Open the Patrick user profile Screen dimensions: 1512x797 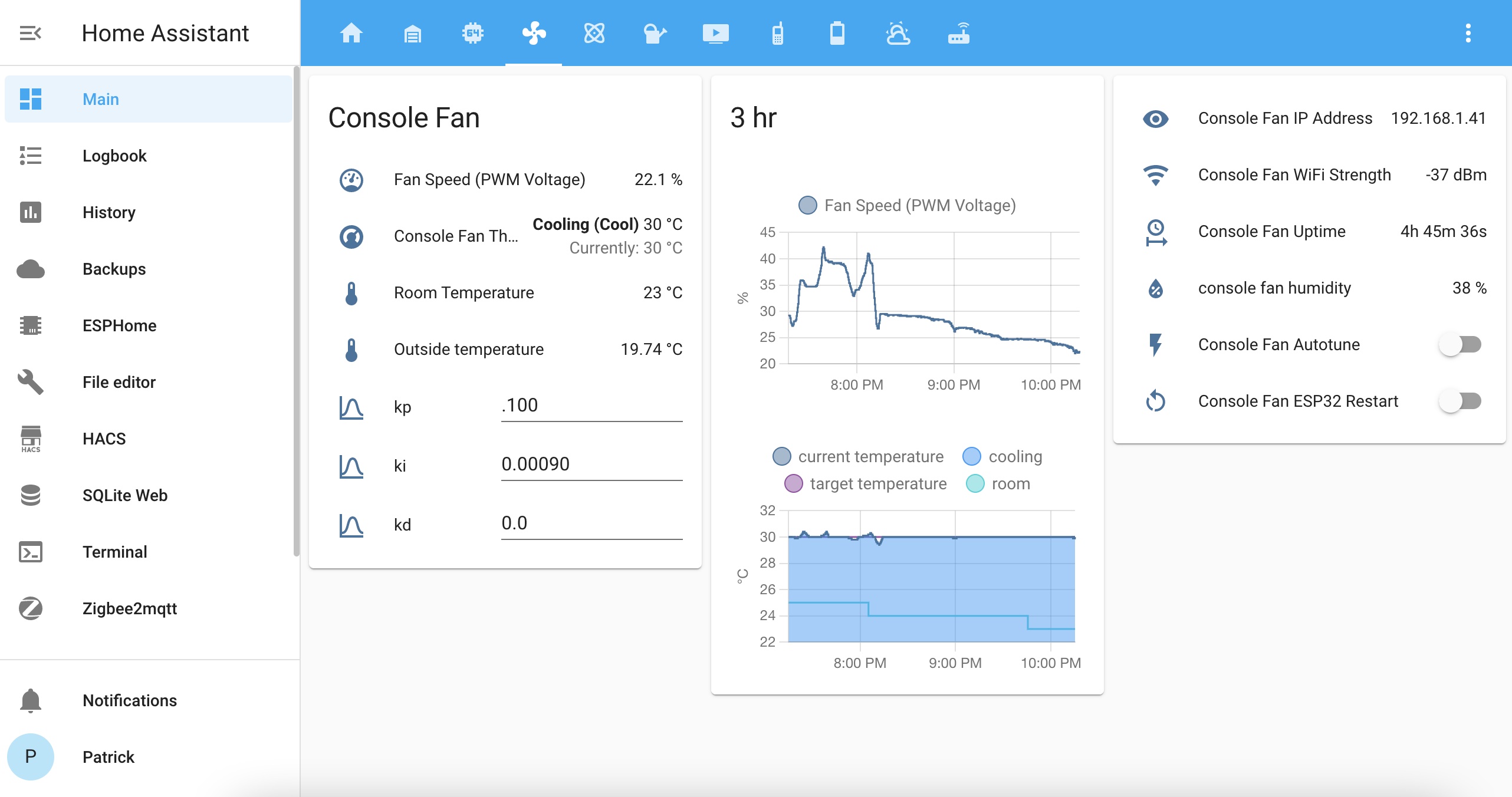point(109,757)
